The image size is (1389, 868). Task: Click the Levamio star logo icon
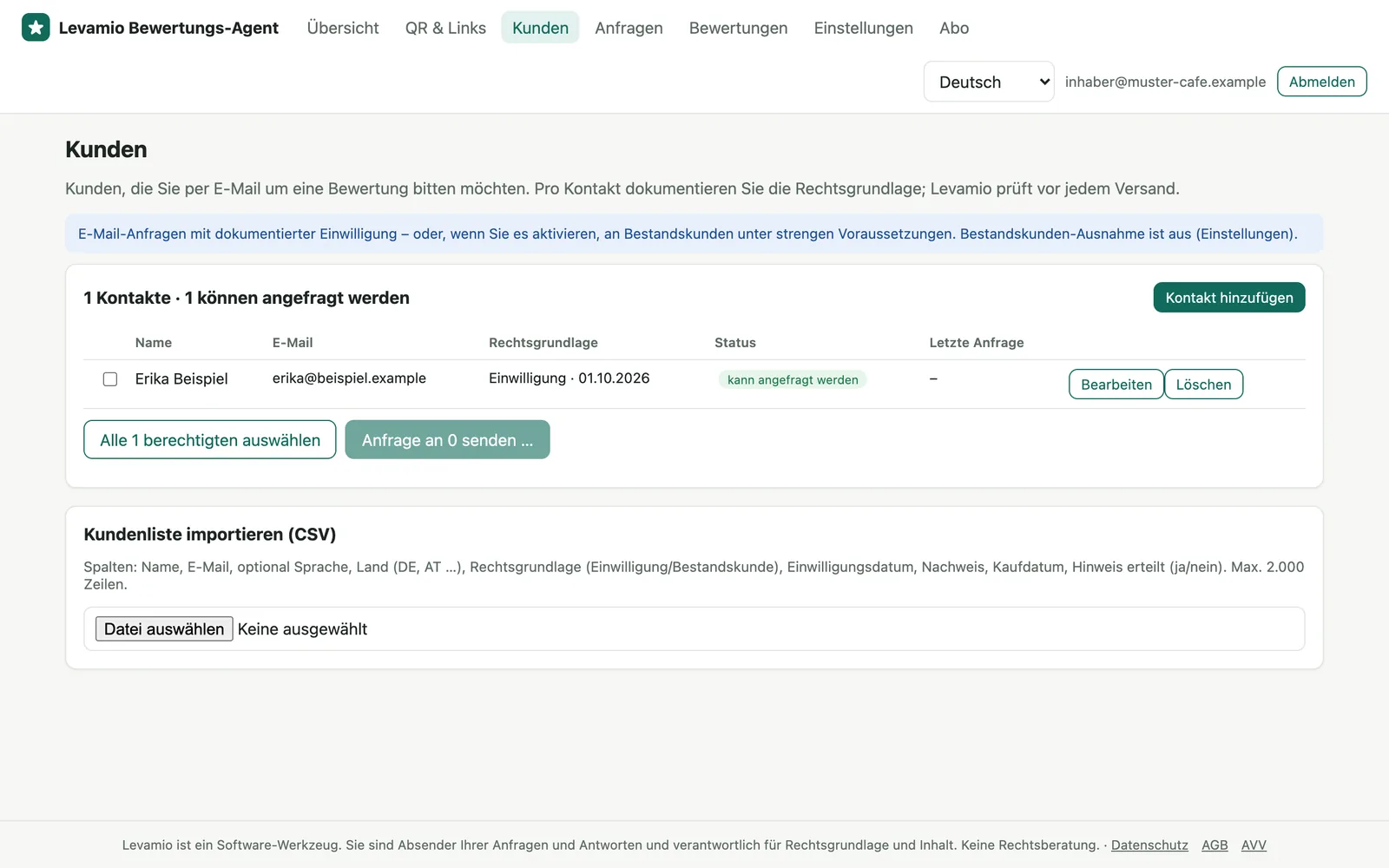tap(36, 27)
